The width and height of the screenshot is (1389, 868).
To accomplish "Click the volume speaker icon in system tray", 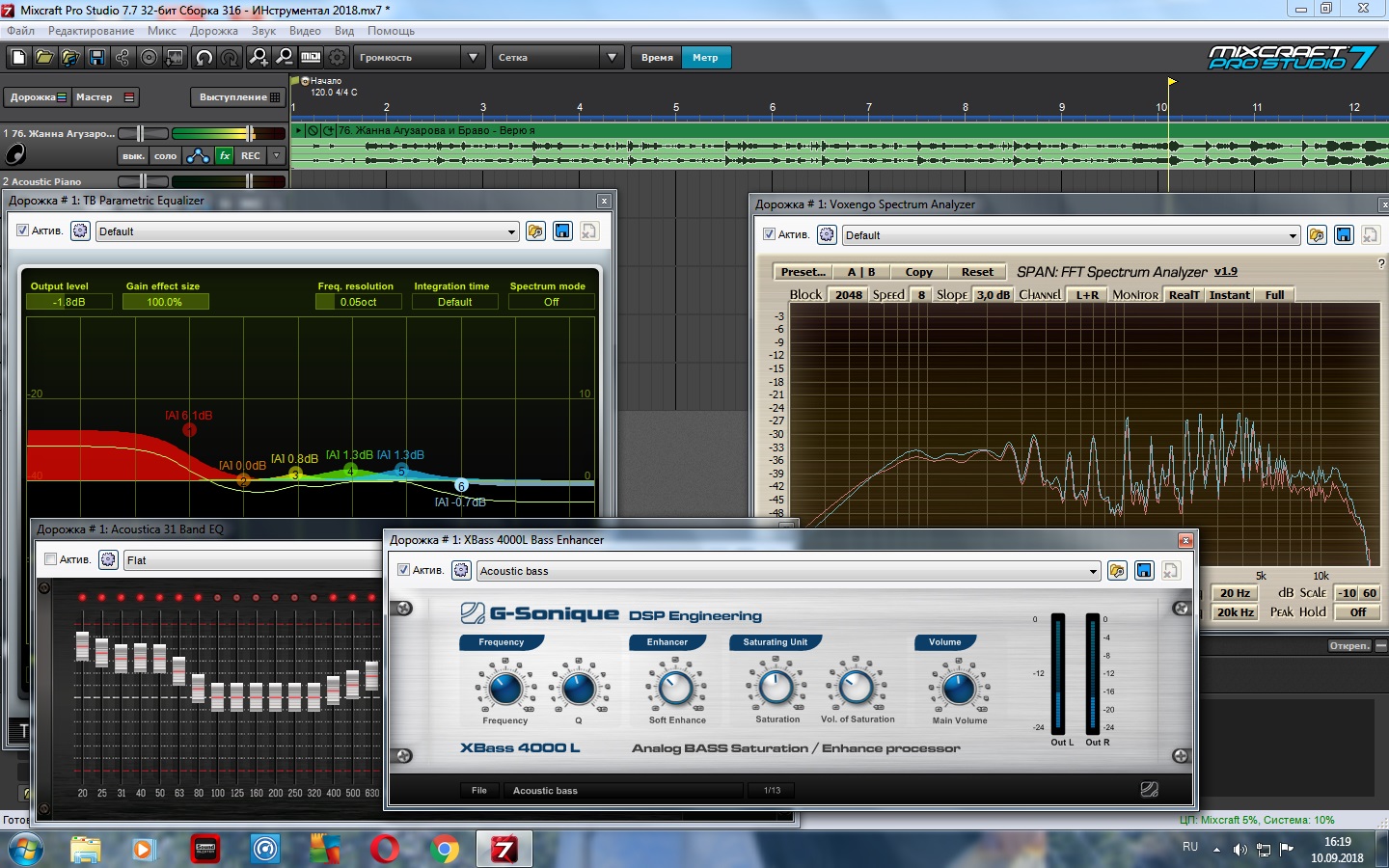I will pos(1239,850).
